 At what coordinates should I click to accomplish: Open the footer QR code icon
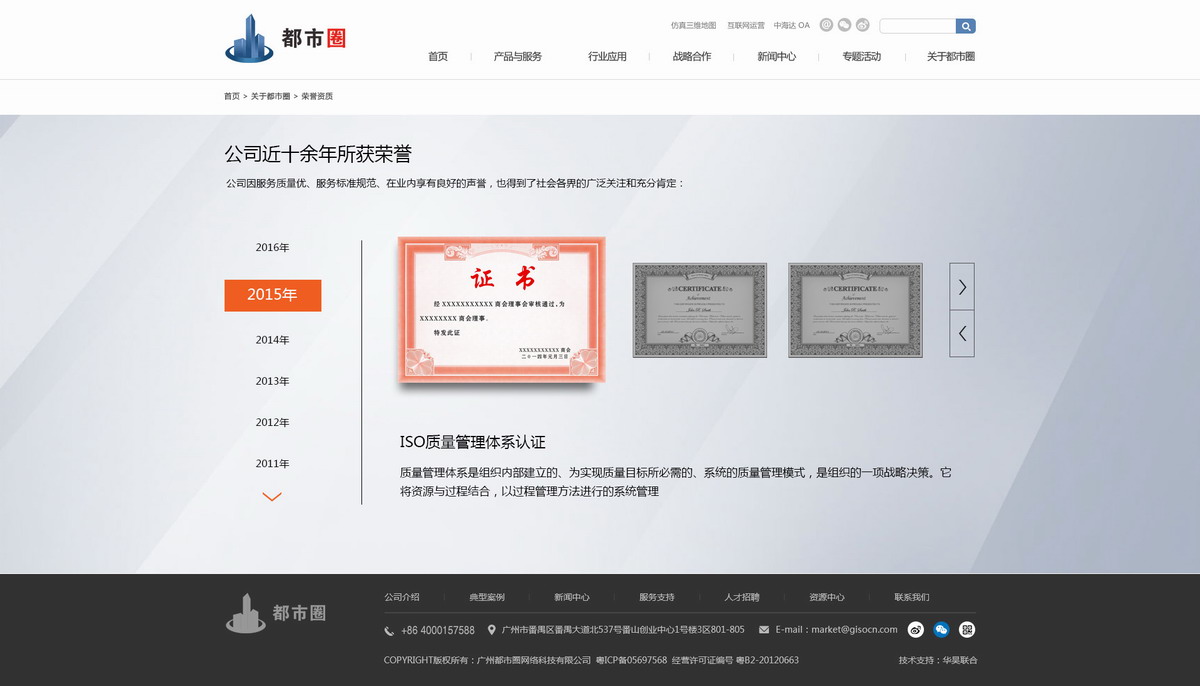point(966,629)
